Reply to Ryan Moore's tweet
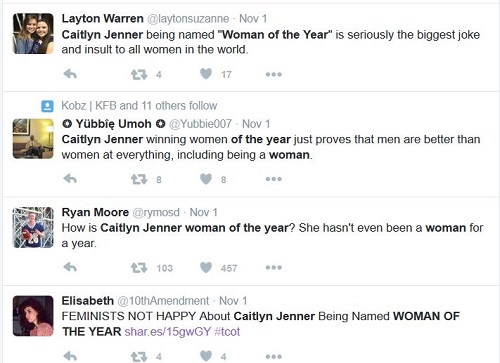The height and width of the screenshot is (363, 500). click(70, 267)
